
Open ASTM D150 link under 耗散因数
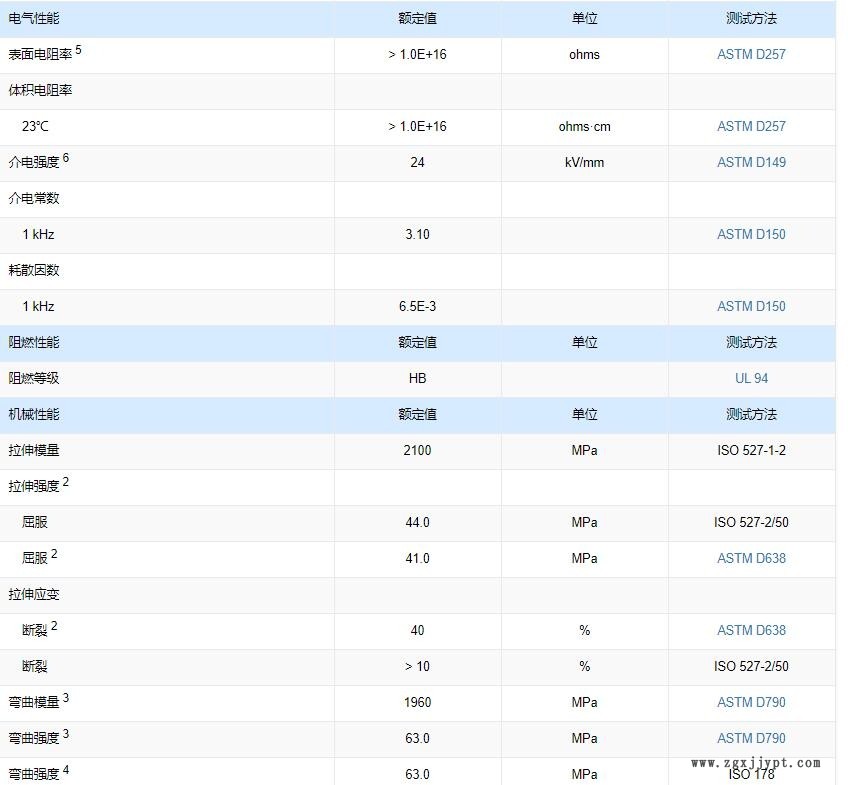tap(751, 306)
